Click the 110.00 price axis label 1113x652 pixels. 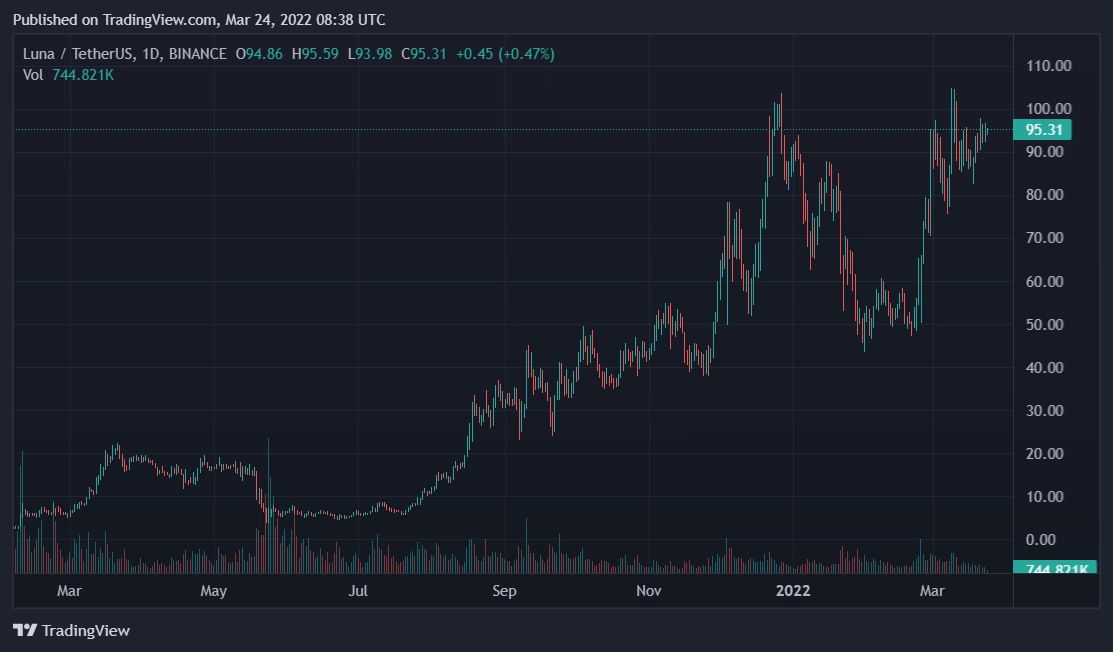(1050, 66)
